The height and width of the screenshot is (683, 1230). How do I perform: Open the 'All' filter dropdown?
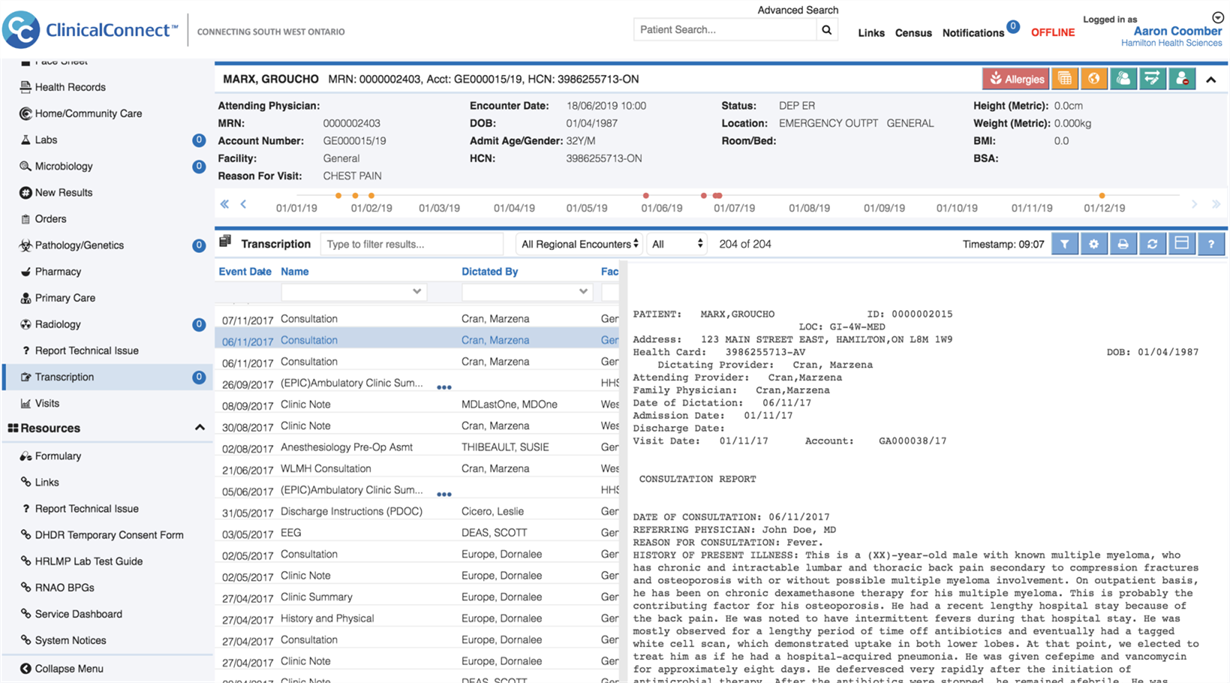tap(677, 244)
